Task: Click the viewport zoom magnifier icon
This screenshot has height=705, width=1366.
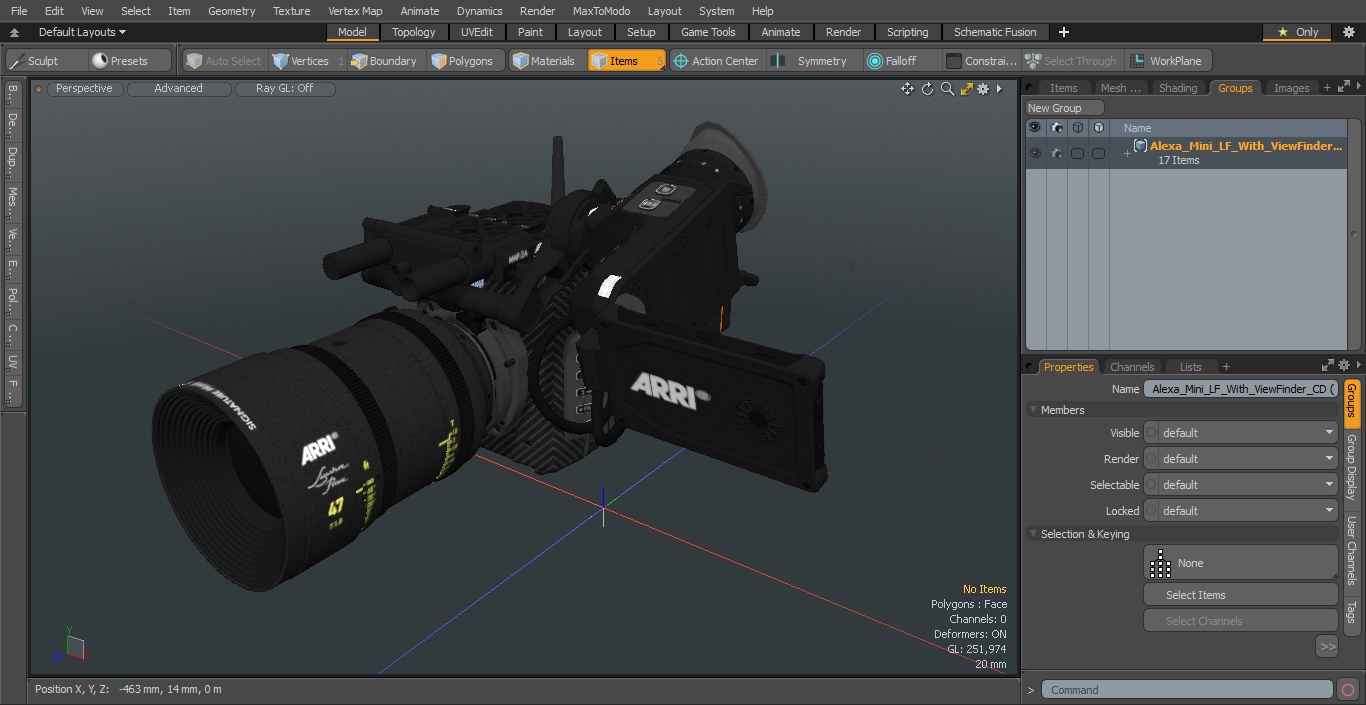Action: coord(947,89)
